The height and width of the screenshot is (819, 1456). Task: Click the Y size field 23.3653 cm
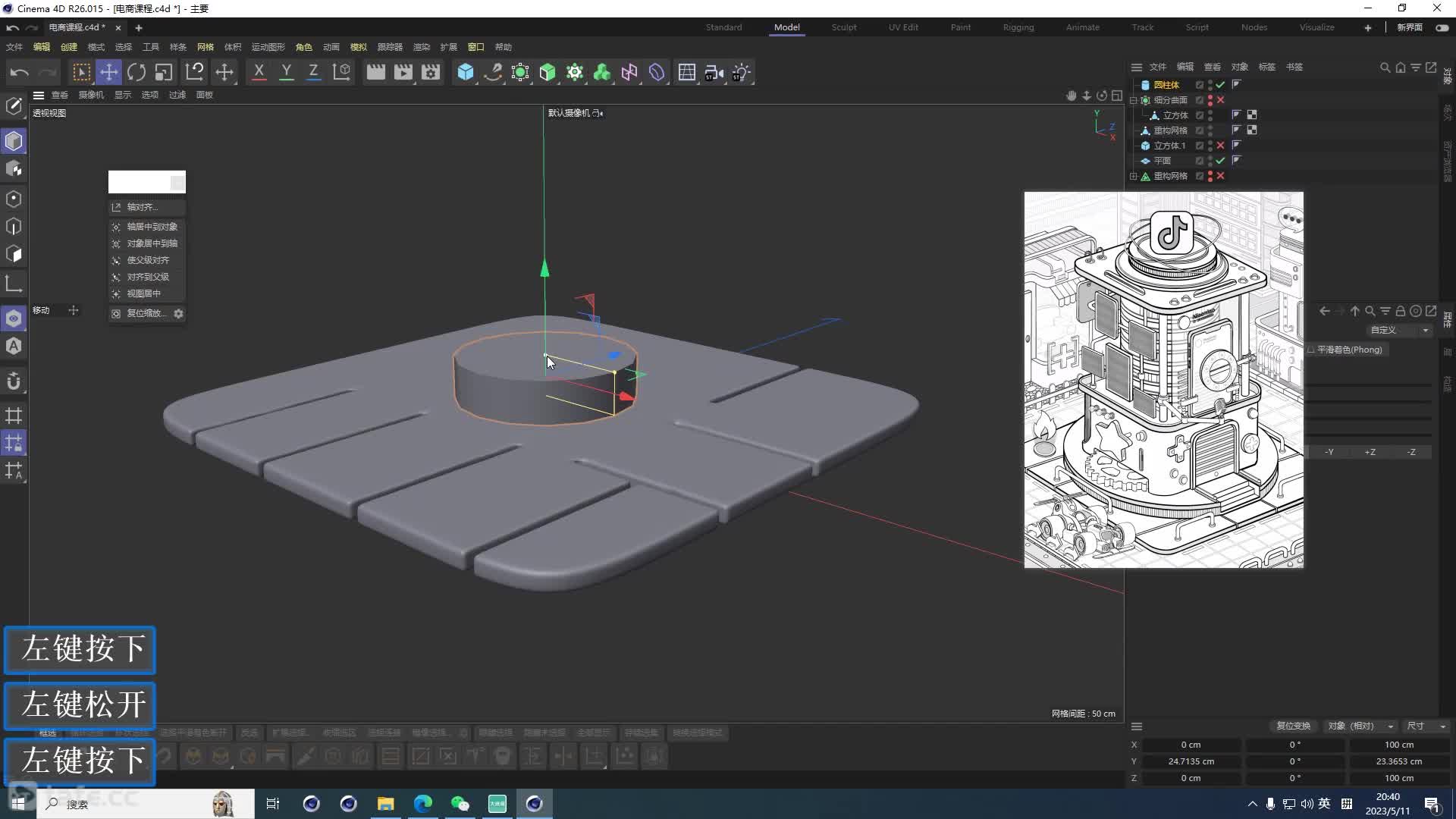[1399, 761]
